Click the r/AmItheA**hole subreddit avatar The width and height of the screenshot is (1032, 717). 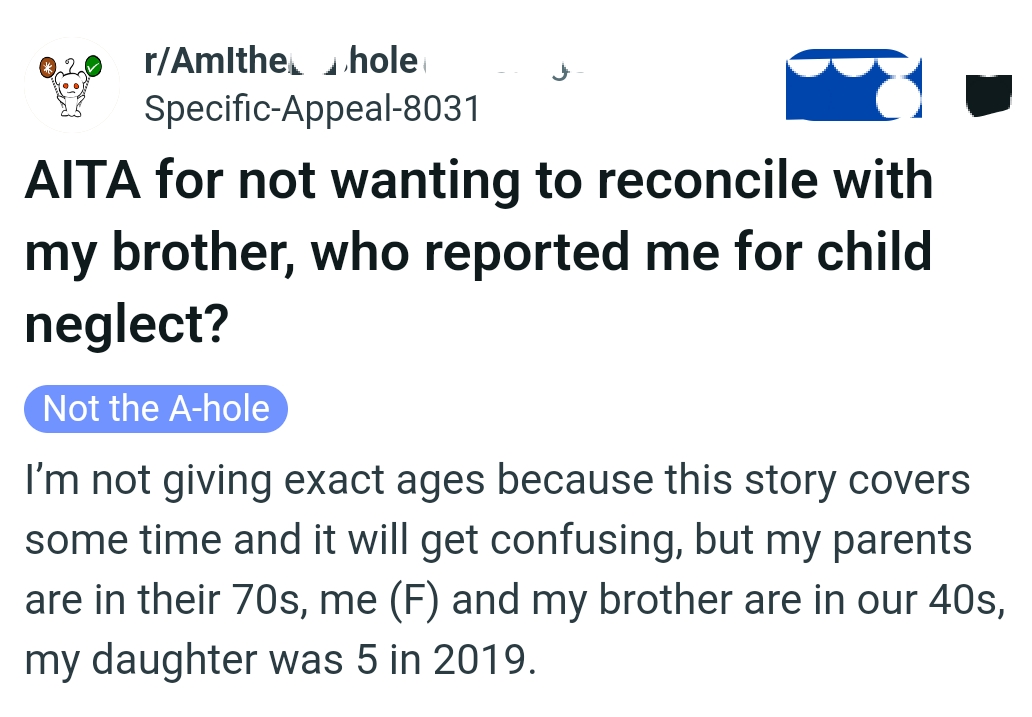[71, 84]
